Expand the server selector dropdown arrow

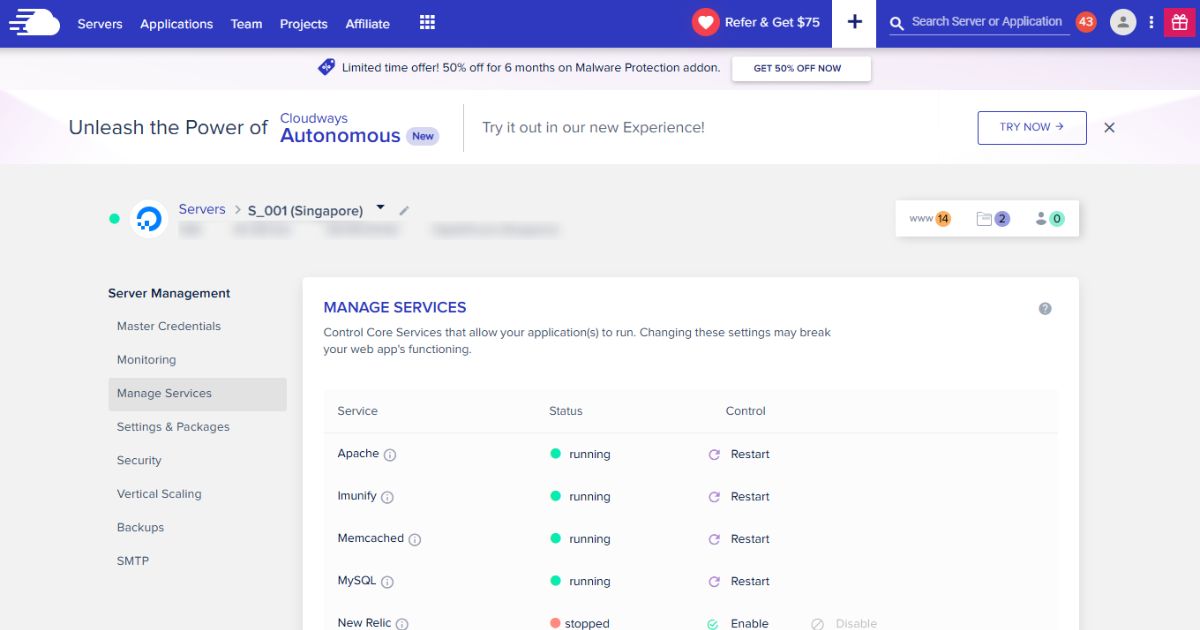pyautogui.click(x=380, y=208)
